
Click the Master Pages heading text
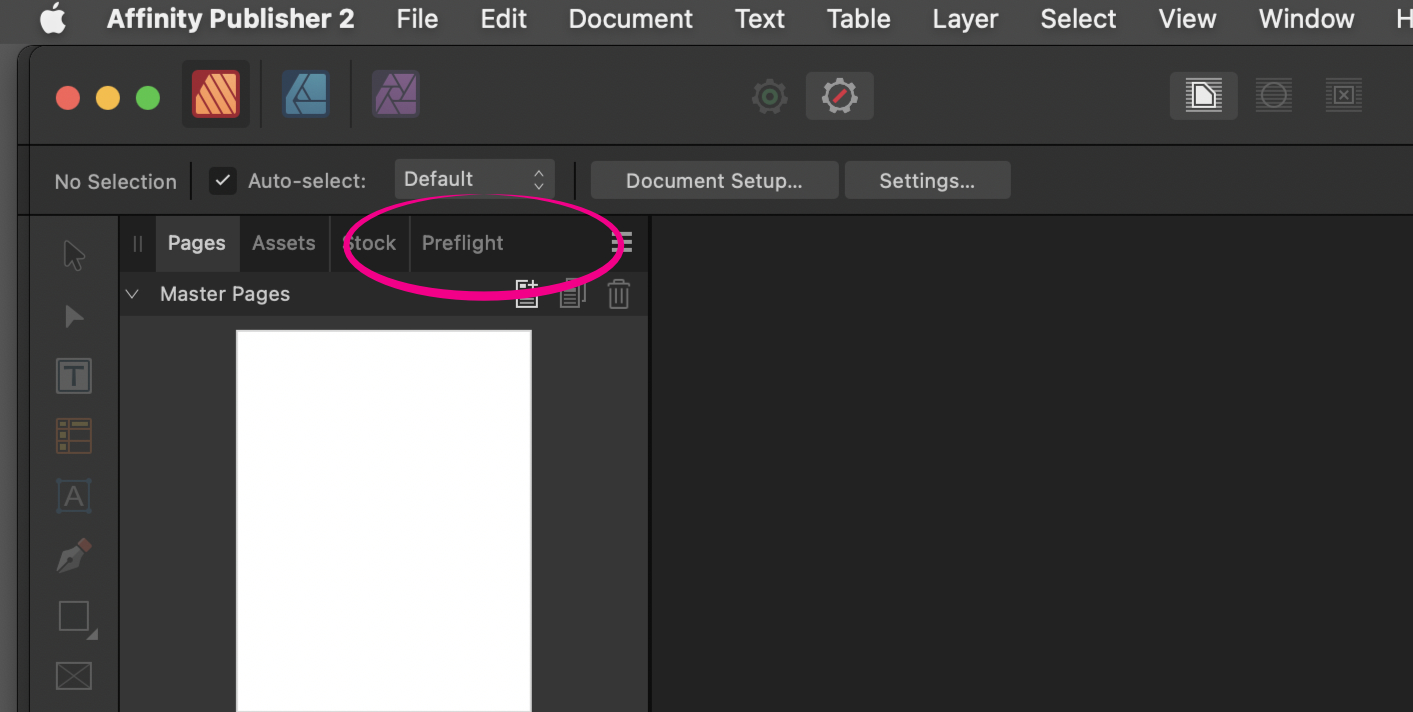coord(225,294)
